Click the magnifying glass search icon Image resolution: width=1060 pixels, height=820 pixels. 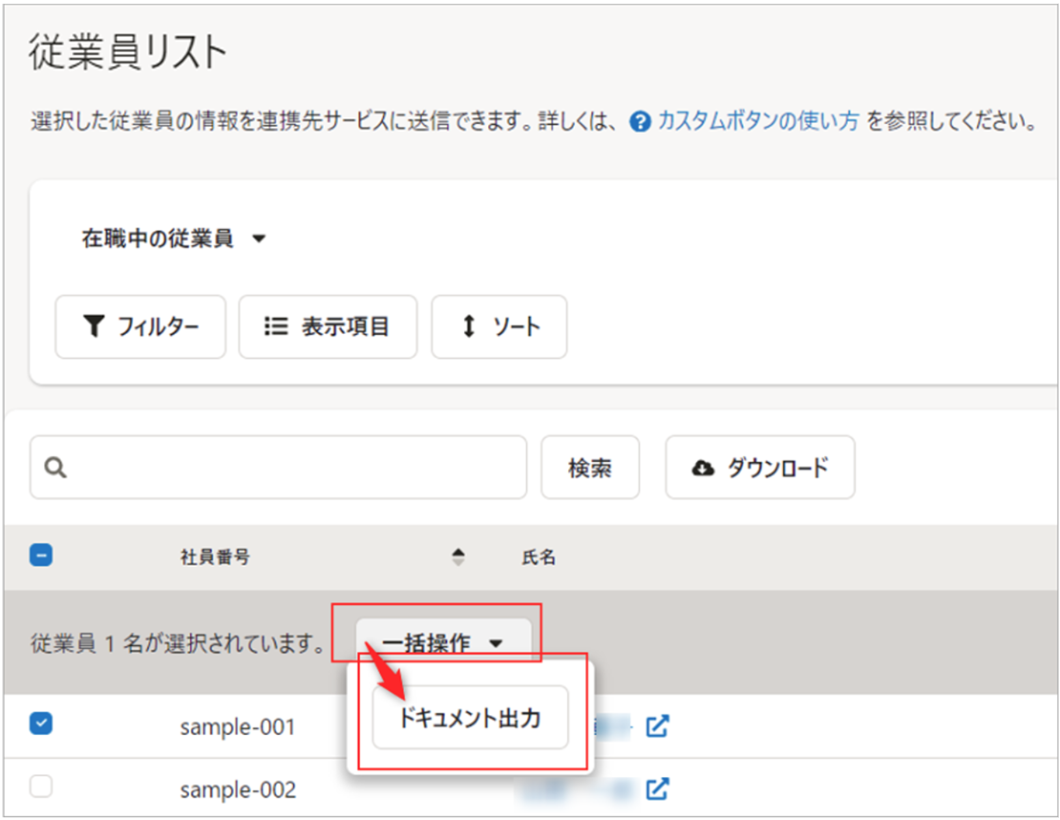pos(56,467)
